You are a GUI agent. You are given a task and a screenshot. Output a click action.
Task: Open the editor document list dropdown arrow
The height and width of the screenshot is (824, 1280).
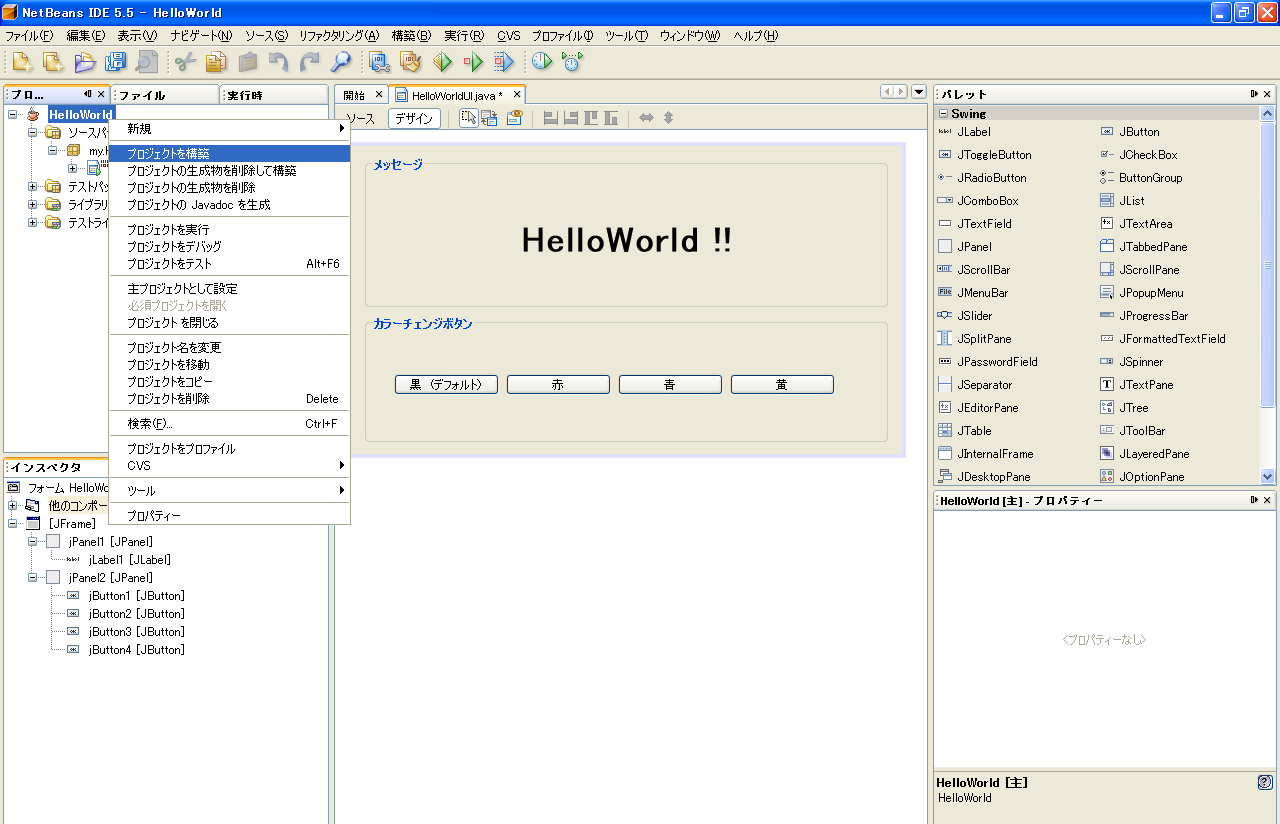tap(919, 92)
